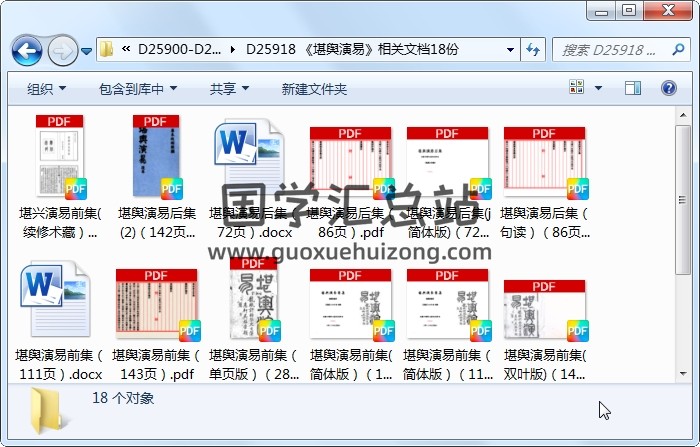Show the preview pane
700x447 pixels.
point(633,89)
